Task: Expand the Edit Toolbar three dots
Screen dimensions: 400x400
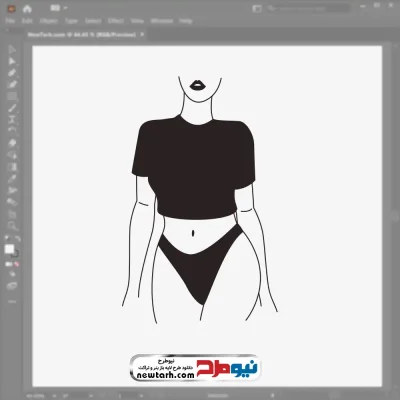Action: click(x=12, y=302)
